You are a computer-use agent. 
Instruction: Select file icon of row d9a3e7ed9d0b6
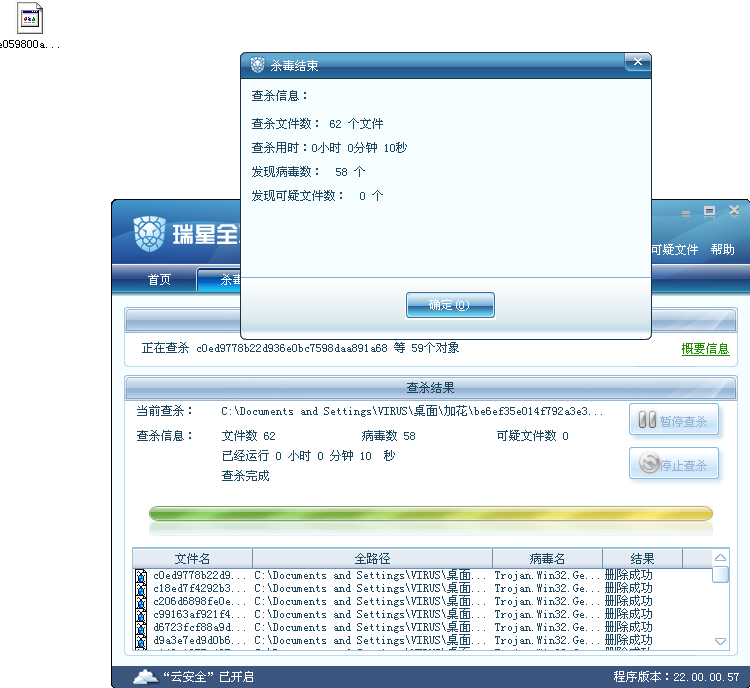[x=141, y=640]
